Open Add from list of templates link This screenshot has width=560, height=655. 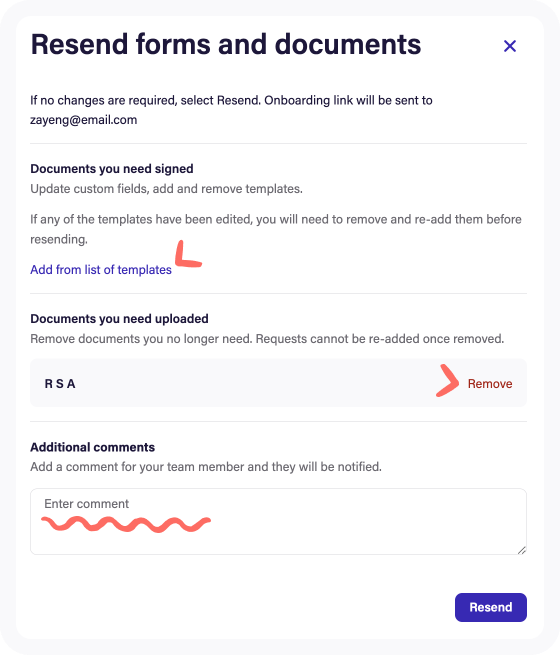coord(101,270)
